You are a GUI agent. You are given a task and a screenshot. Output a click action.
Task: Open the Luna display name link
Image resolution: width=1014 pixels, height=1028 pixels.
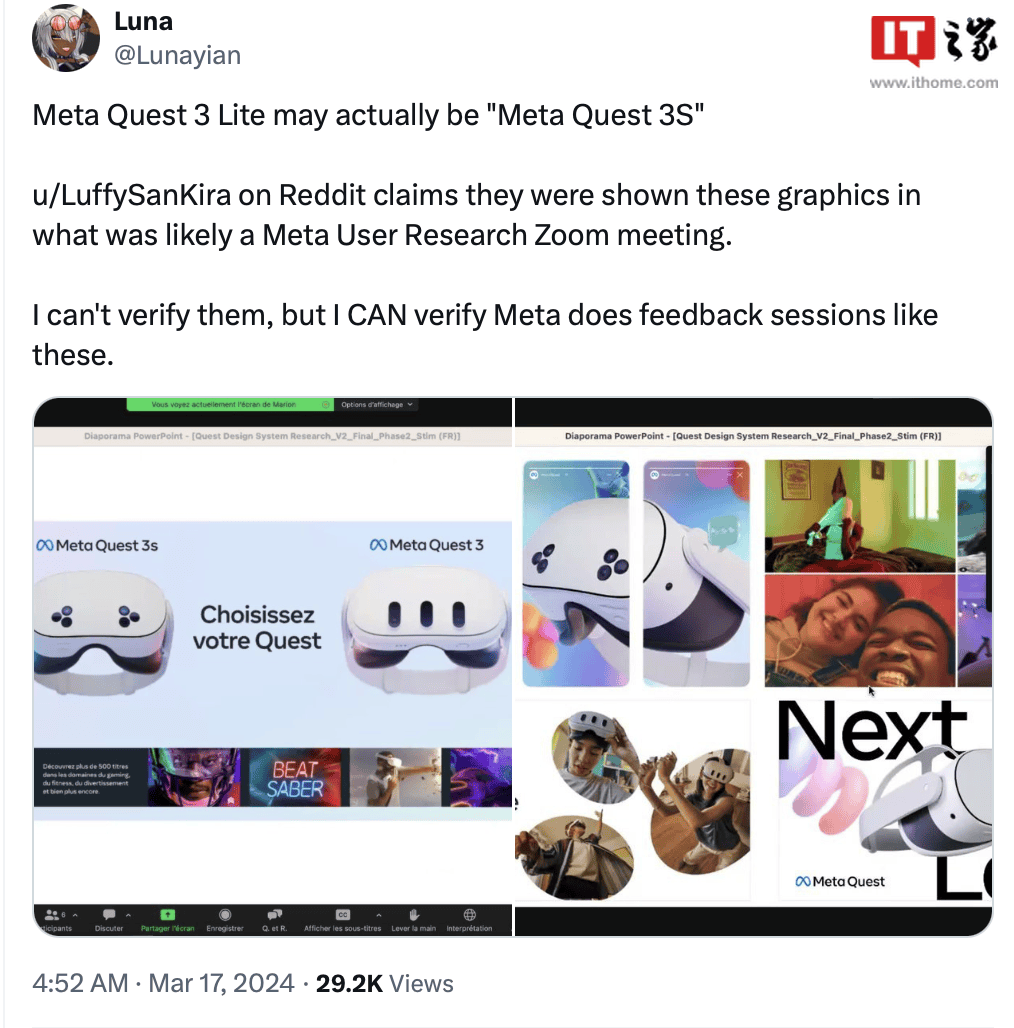144,22
